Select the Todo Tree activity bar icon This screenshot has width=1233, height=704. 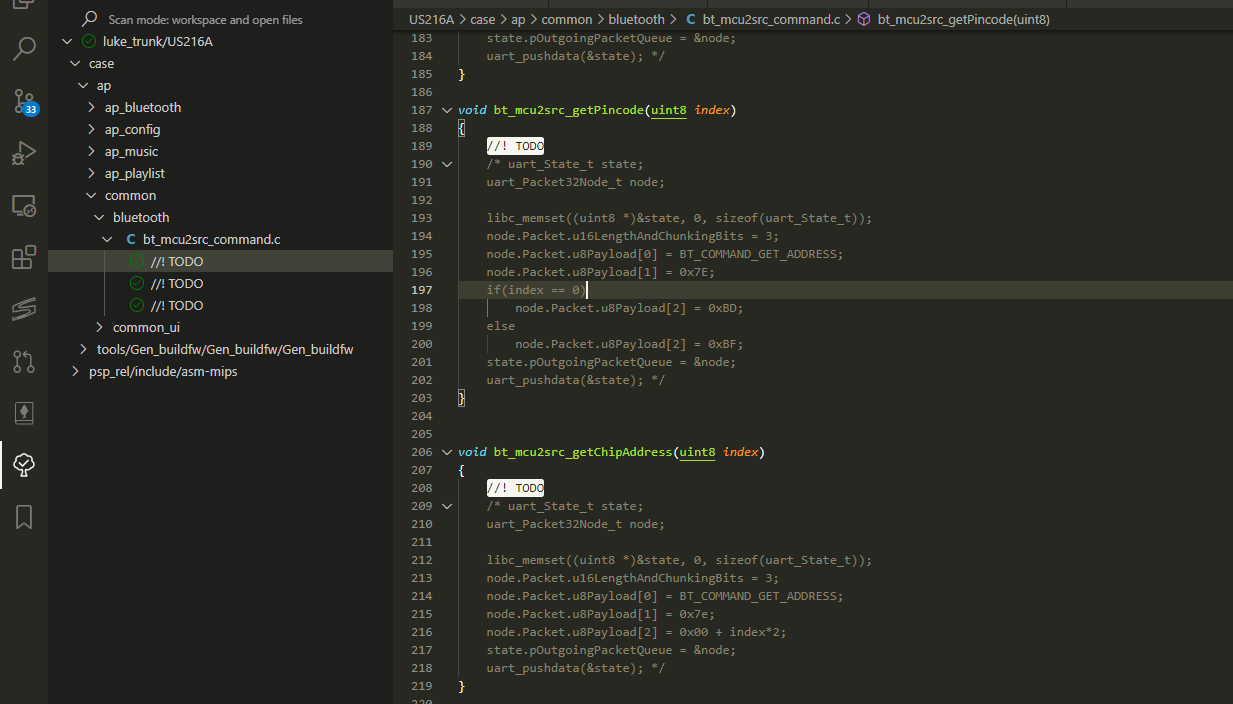point(24,464)
